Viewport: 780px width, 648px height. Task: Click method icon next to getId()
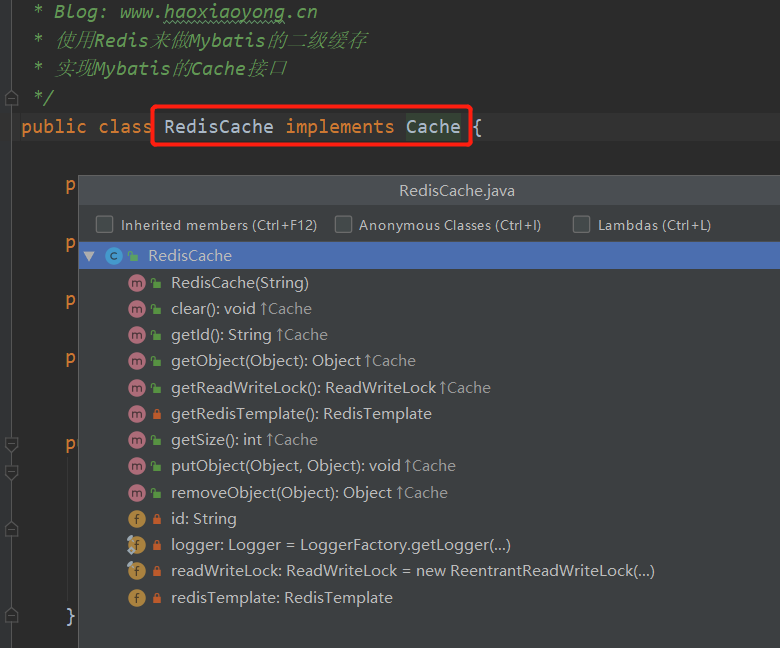pos(137,335)
